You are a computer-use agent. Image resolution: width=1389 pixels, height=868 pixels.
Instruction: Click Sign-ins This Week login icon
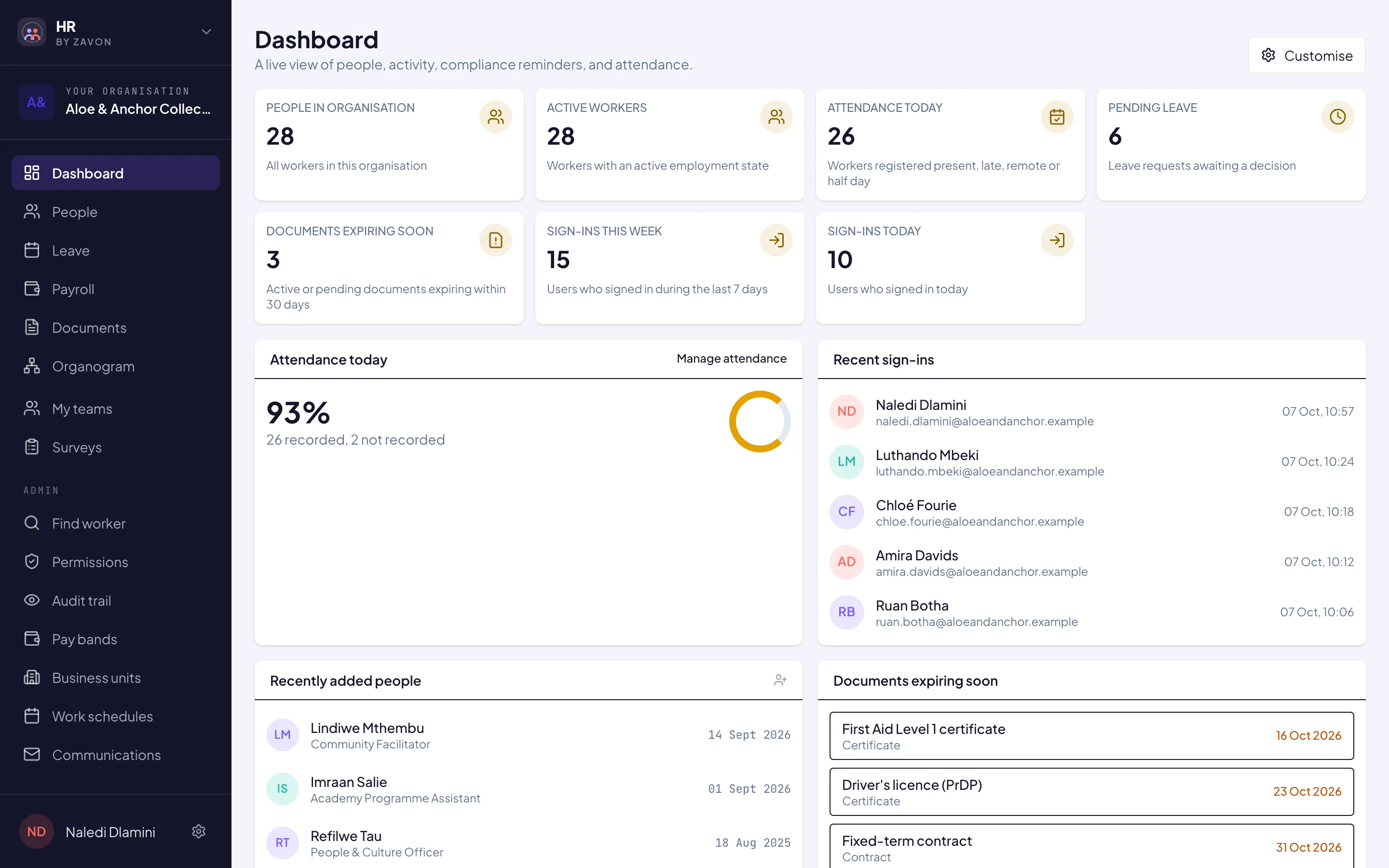point(776,240)
